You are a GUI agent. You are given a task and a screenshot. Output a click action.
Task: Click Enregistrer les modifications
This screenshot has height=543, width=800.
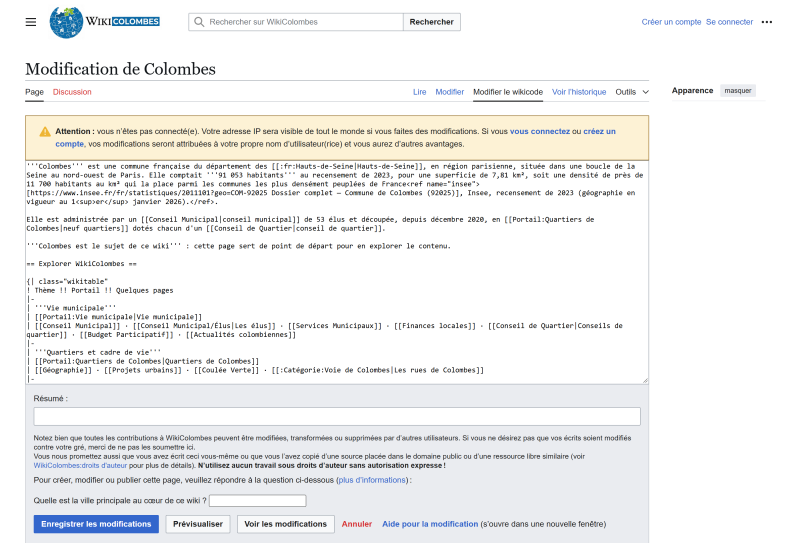click(96, 524)
